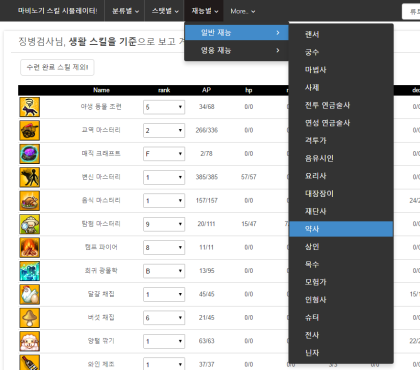Select 격투가 from the talent list
Image resolution: width=420 pixels, height=370 pixels.
341,141
